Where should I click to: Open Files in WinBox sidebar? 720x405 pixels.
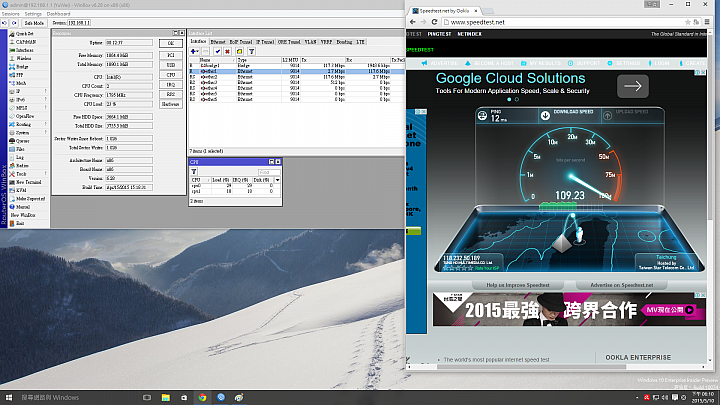pyautogui.click(x=21, y=149)
